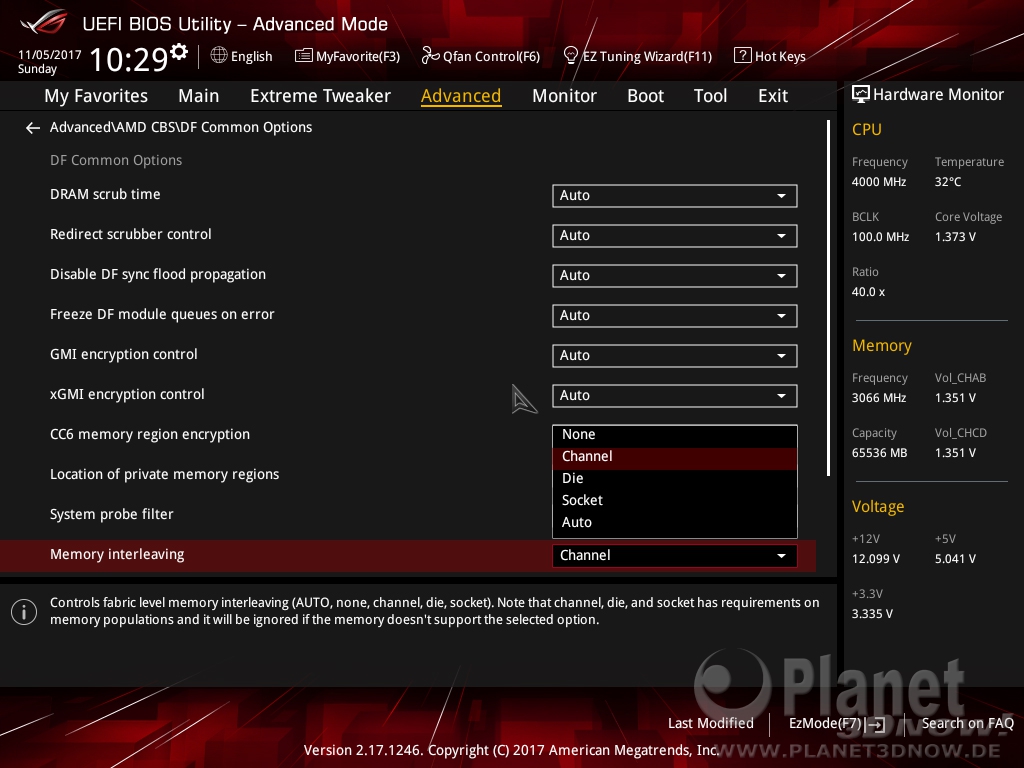The image size is (1024, 768).
Task: Open Freeze DF module queues dropdown
Action: (x=675, y=315)
